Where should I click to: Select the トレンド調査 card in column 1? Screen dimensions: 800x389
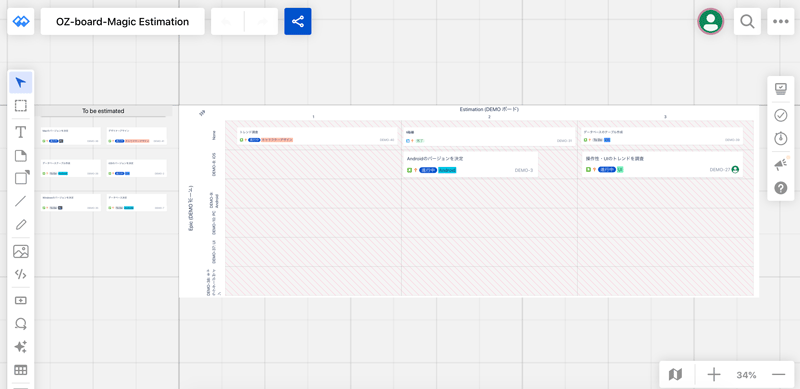click(317, 135)
